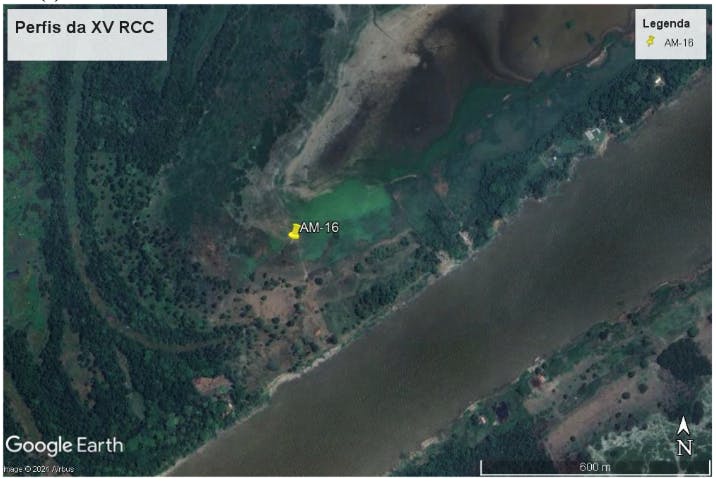Image resolution: width=716 pixels, height=483 pixels.
Task: Click the yellow AM-16 pushpin on the map
Action: tap(295, 231)
